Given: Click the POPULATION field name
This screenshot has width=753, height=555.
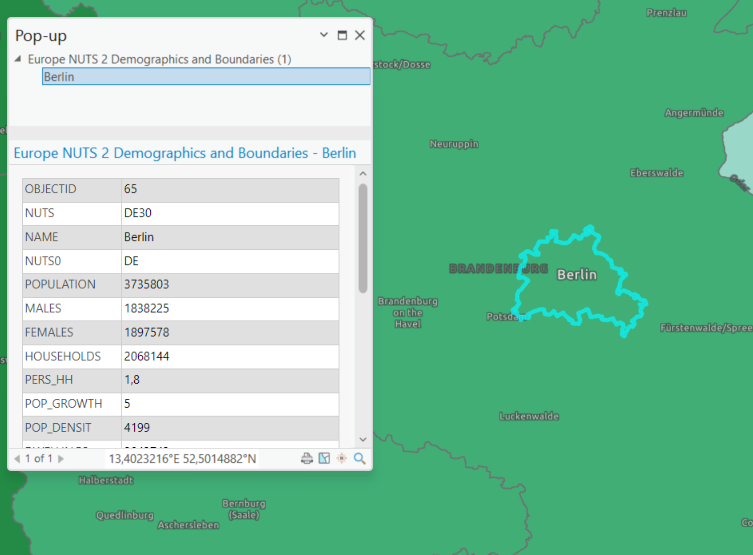Looking at the screenshot, I should pos(60,284).
